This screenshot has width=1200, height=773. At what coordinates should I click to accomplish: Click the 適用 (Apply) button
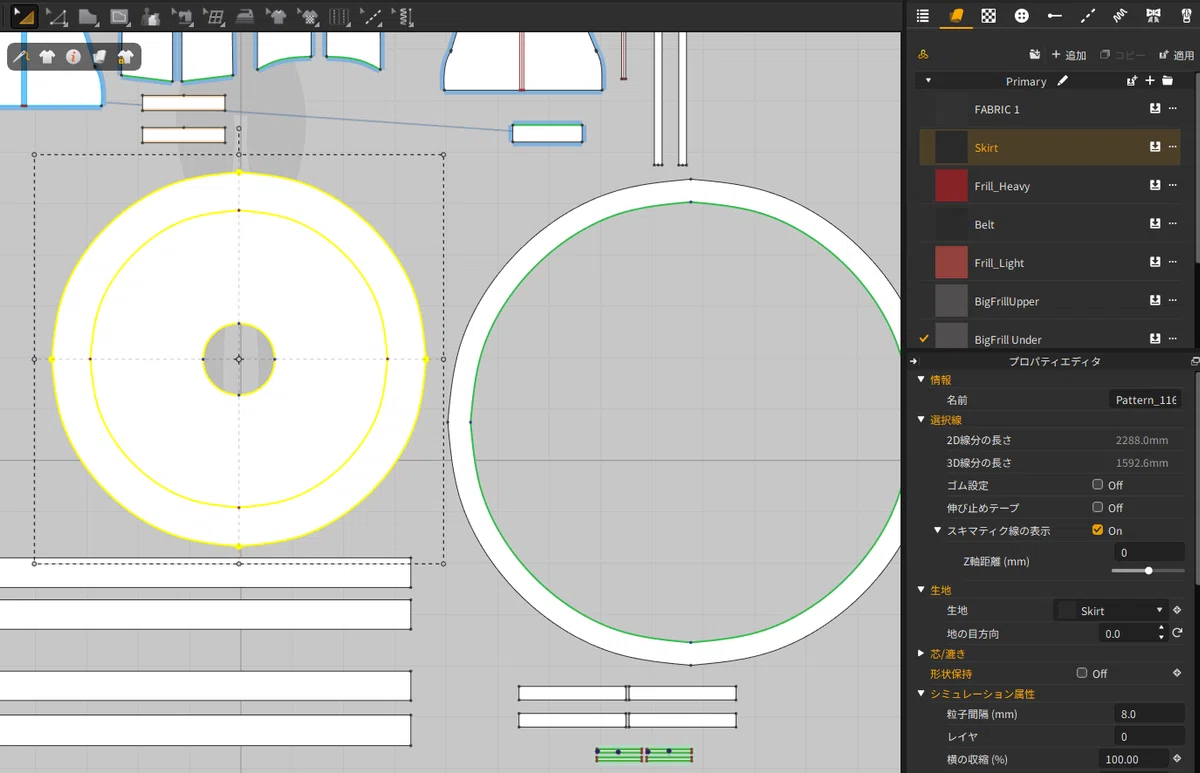click(1177, 55)
